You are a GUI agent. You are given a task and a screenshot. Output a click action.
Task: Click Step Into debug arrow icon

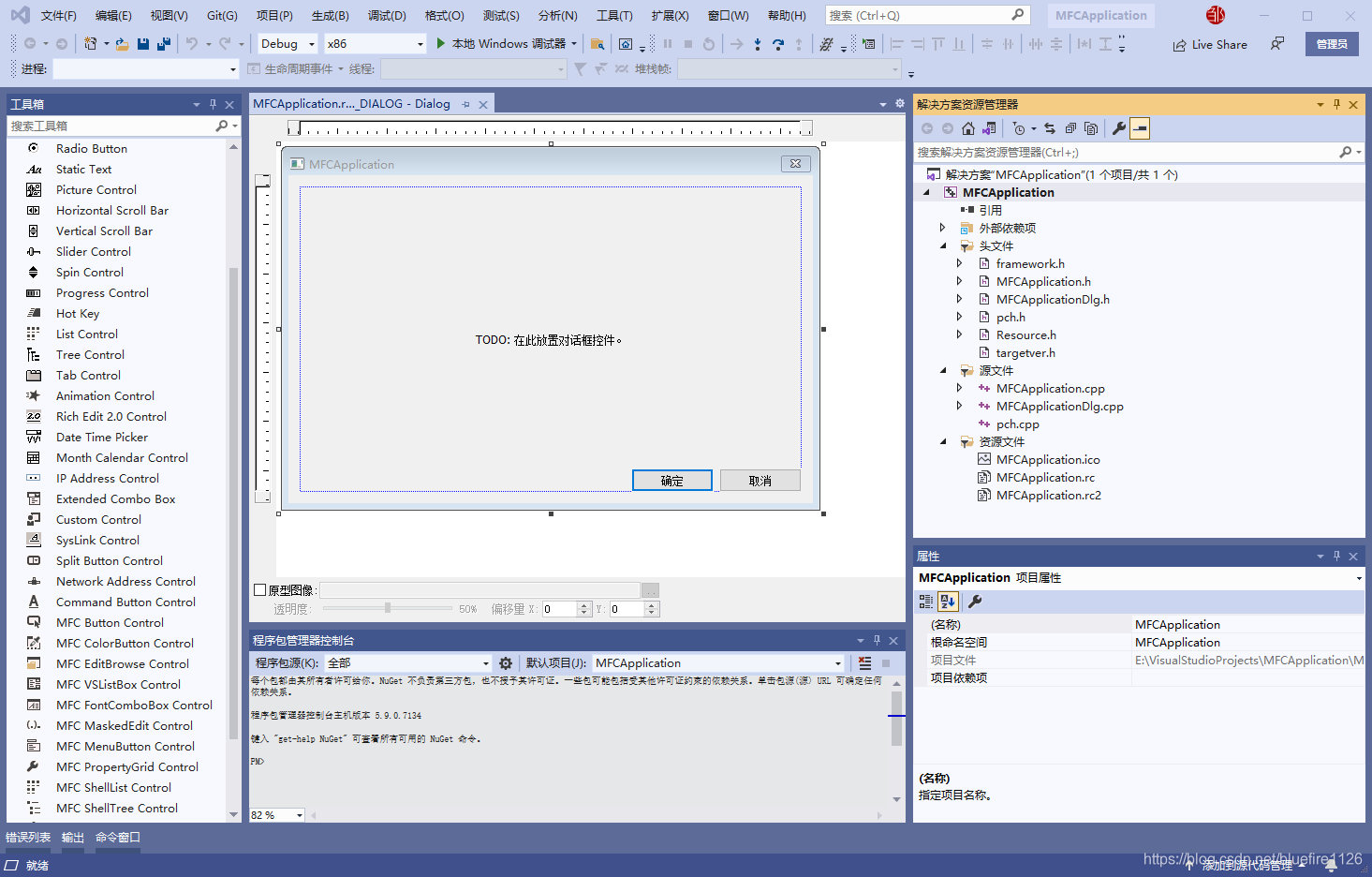[758, 44]
